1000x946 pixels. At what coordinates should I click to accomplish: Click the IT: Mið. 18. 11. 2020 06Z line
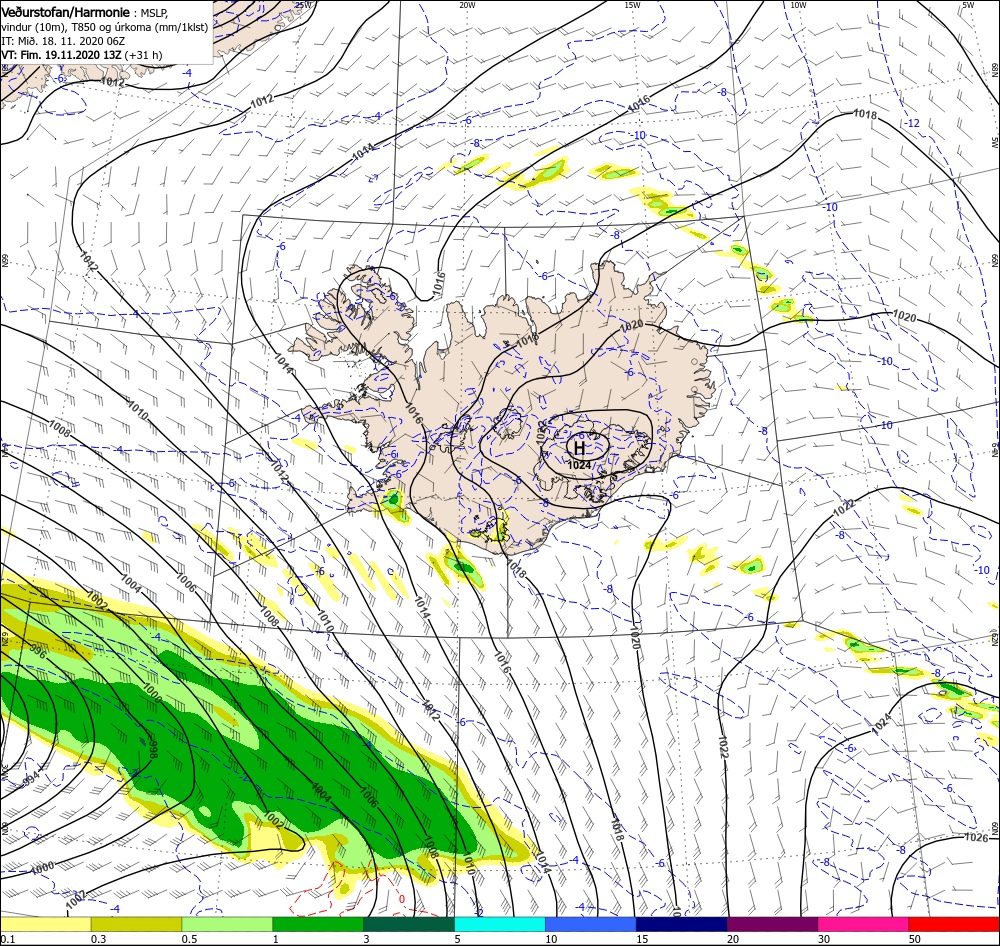pyautogui.click(x=63, y=41)
